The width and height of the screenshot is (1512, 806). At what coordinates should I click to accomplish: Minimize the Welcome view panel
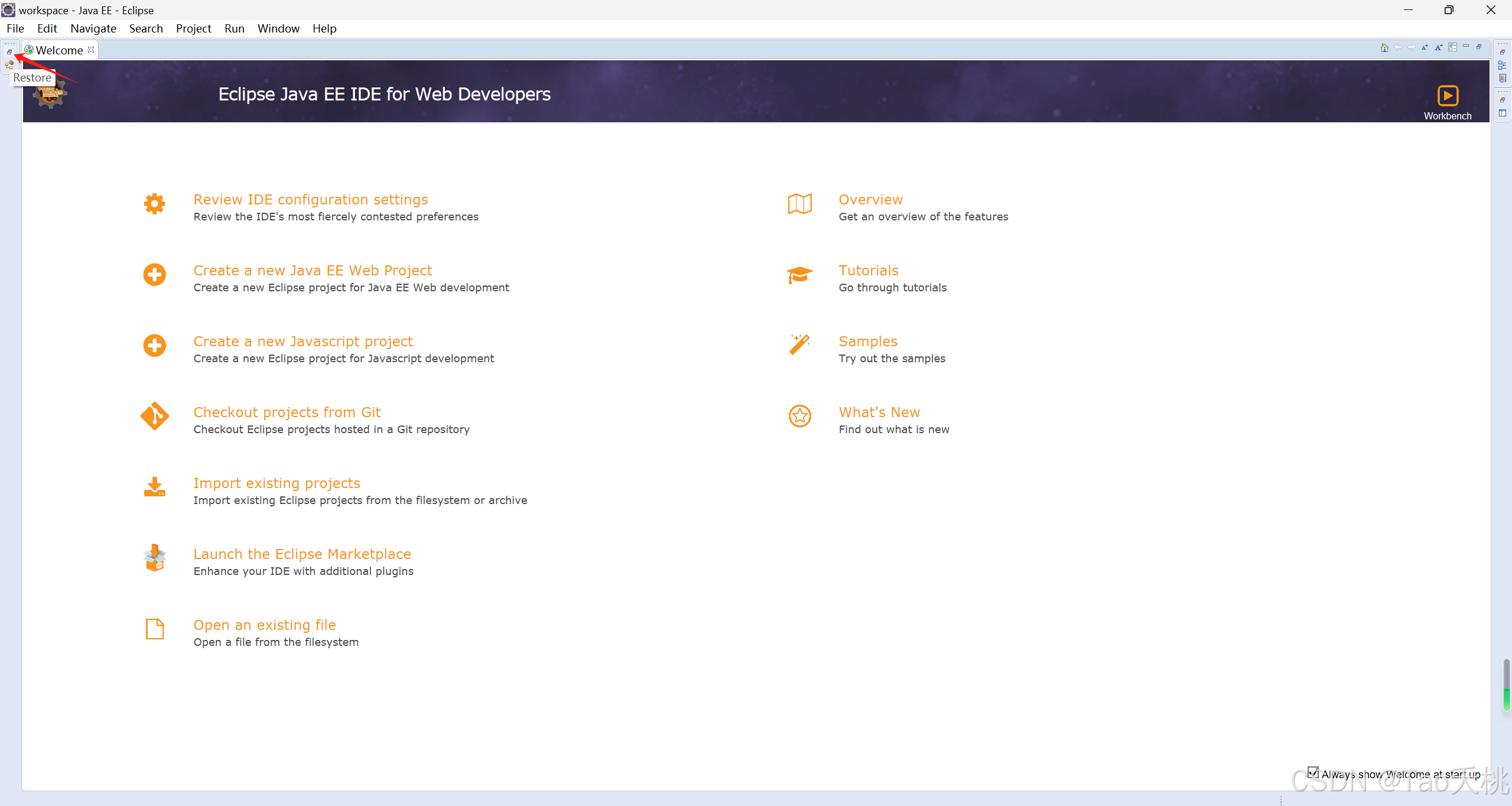coord(1466,47)
